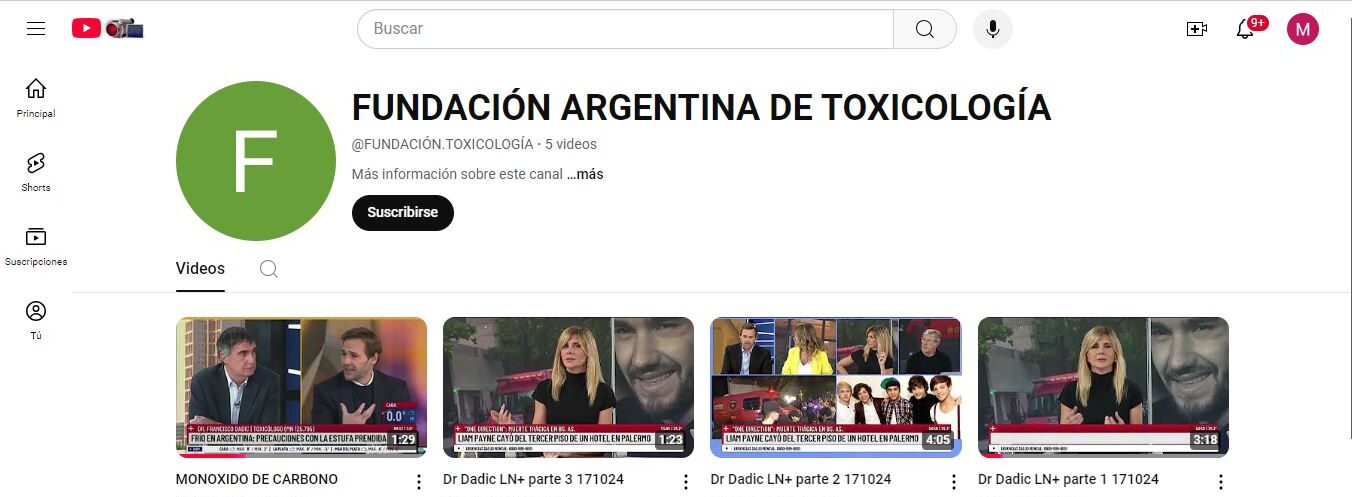Click the 'Más información sobre este canal' text
Image resolution: width=1352 pixels, height=497 pixels.
coord(457,174)
